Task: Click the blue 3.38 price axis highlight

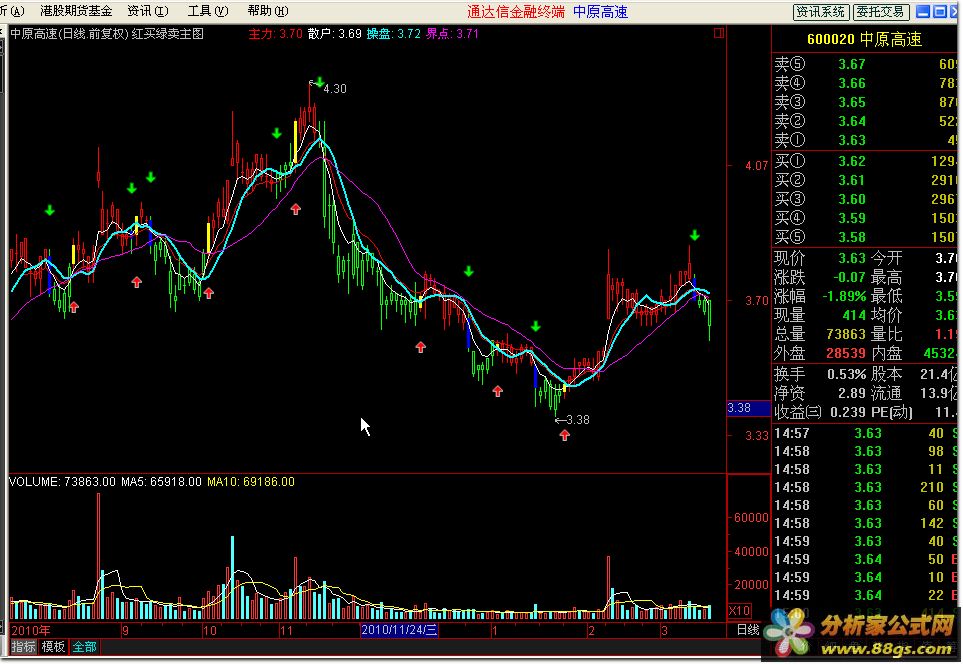Action: click(x=748, y=408)
